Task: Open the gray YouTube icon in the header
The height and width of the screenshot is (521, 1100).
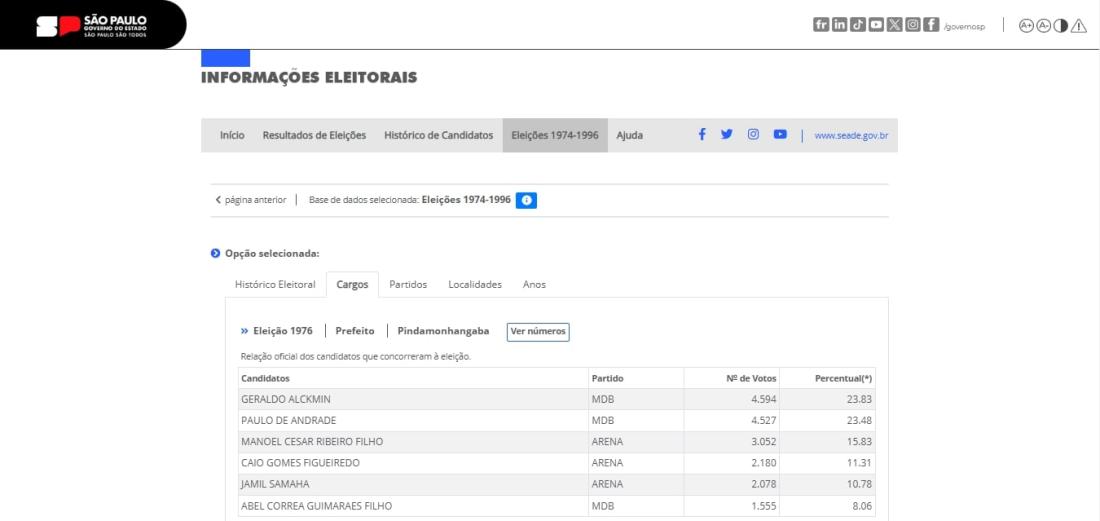Action: point(876,25)
